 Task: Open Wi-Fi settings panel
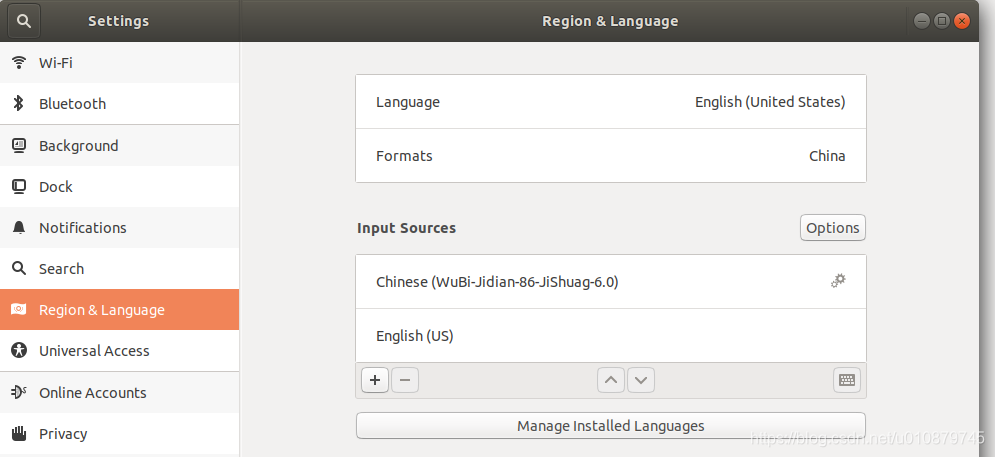coord(119,63)
